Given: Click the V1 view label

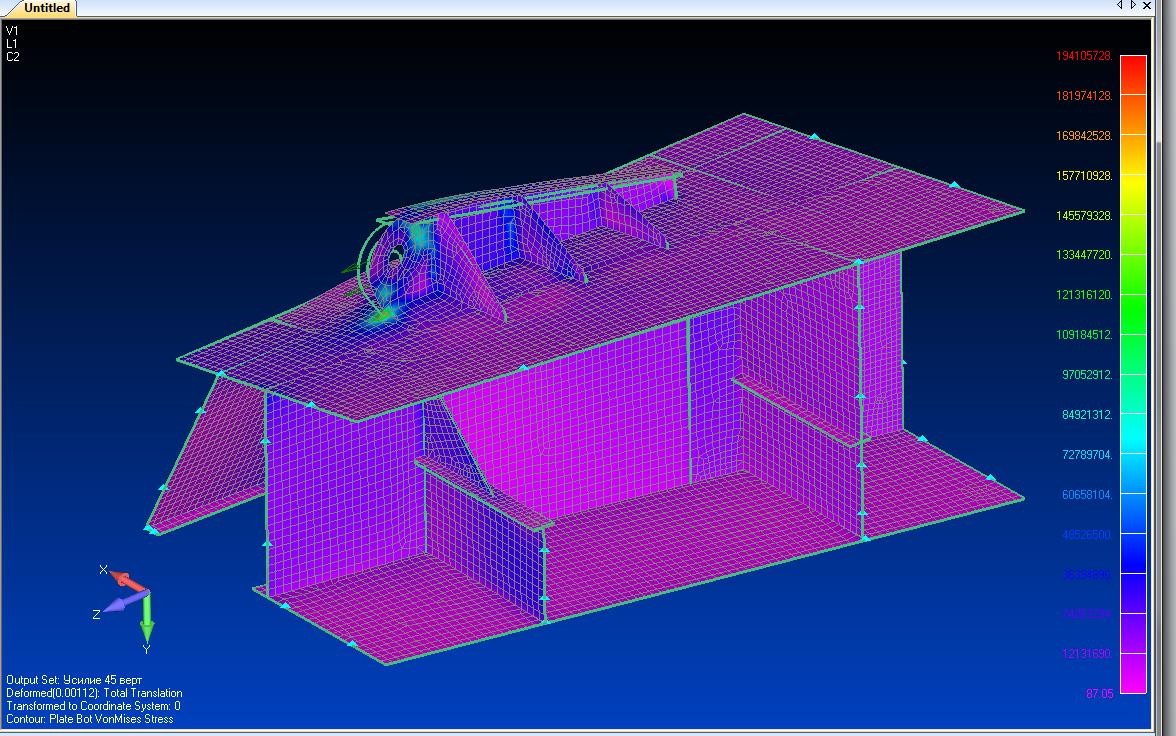Looking at the screenshot, I should point(12,31).
